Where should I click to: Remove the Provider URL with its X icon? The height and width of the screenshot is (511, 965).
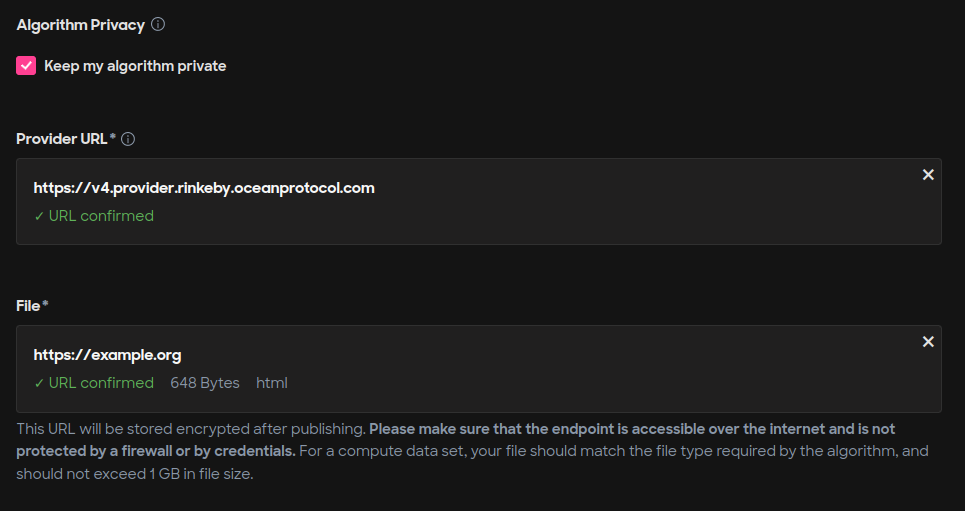coord(928,175)
